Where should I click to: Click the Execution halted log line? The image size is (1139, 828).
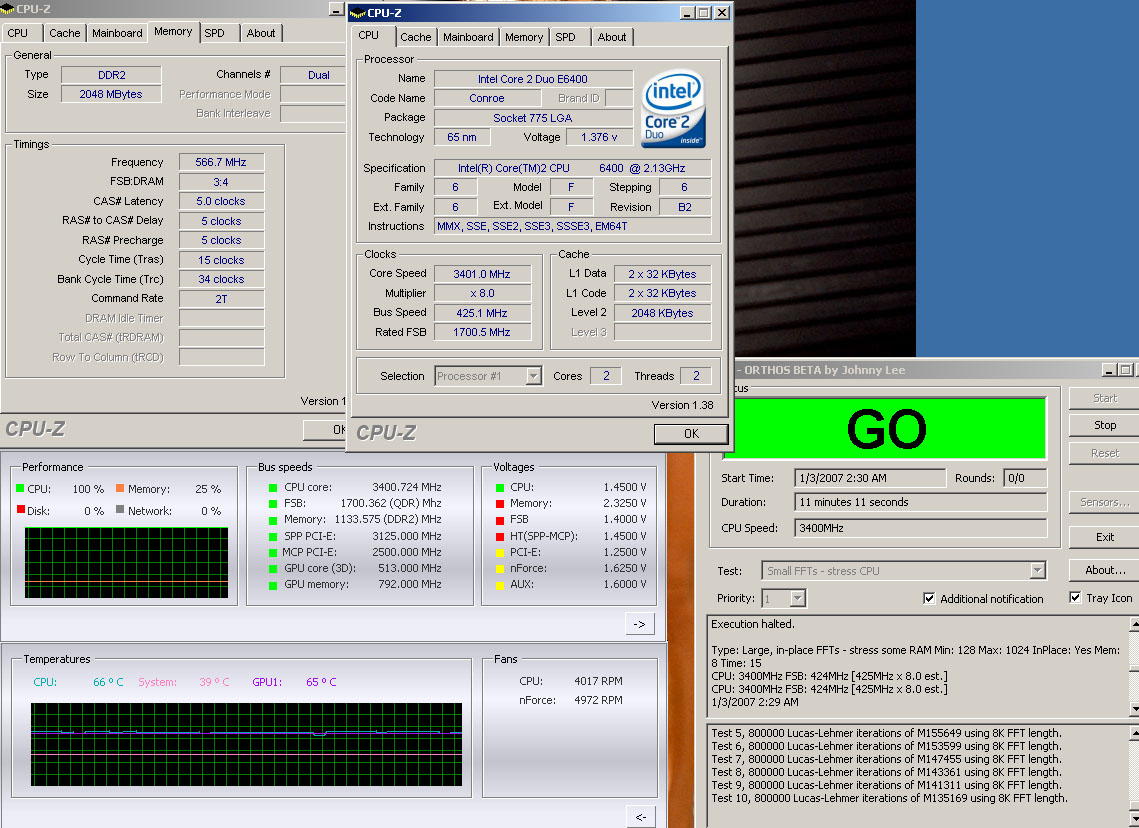[x=753, y=624]
